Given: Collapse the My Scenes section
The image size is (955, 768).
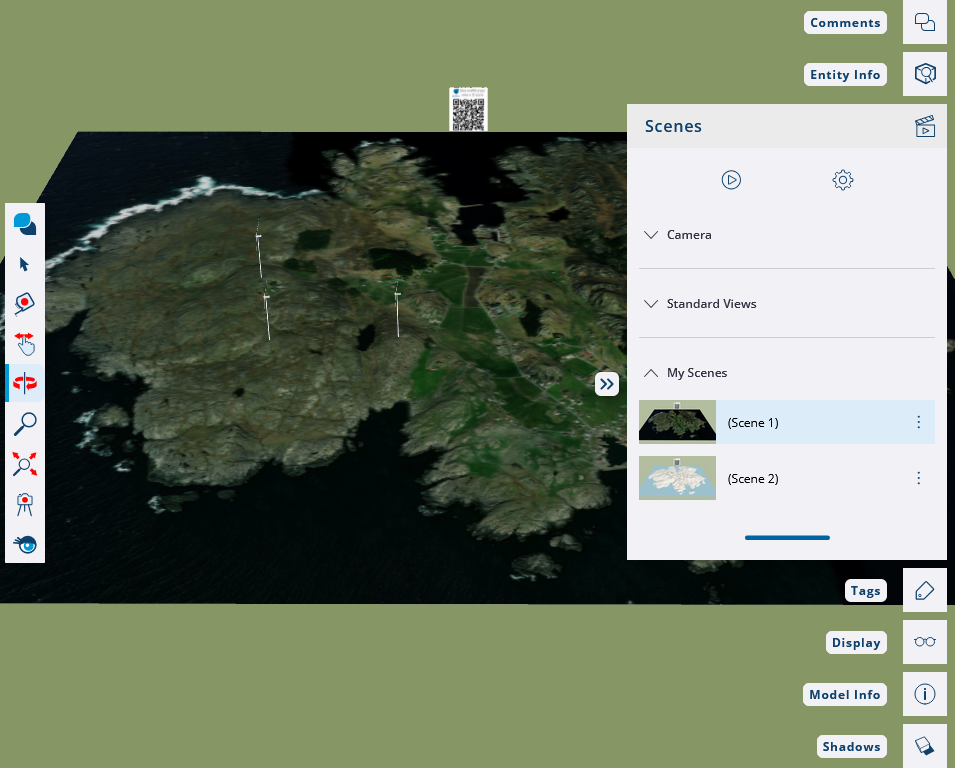Looking at the screenshot, I should pos(696,373).
